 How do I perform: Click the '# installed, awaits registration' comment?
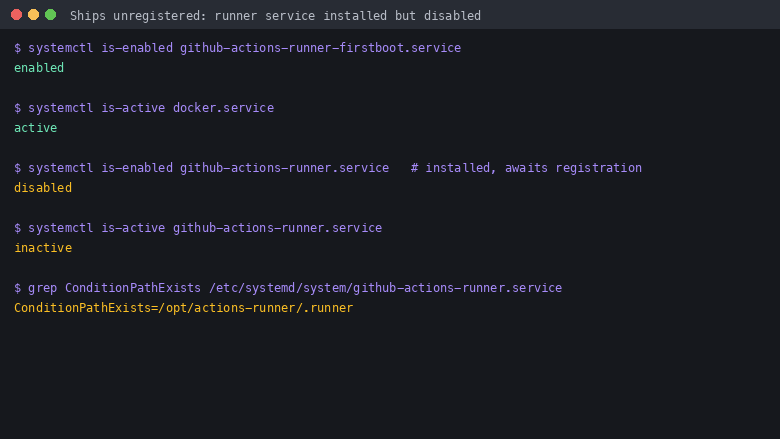point(526,168)
